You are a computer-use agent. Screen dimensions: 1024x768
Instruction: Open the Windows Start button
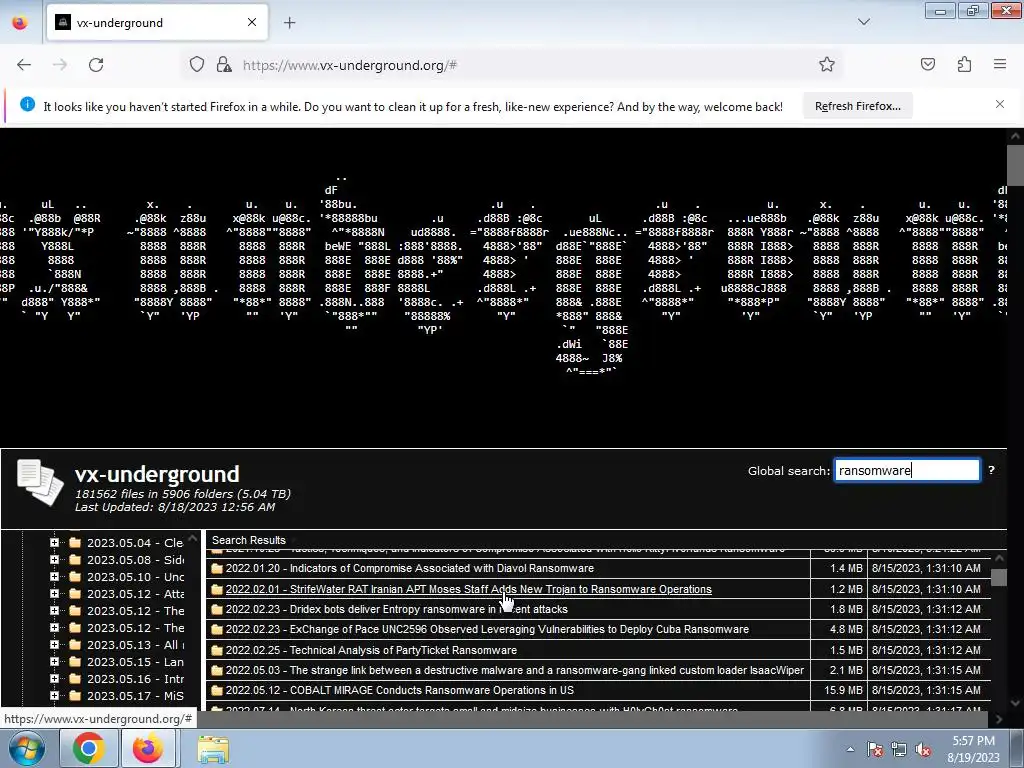[26, 749]
